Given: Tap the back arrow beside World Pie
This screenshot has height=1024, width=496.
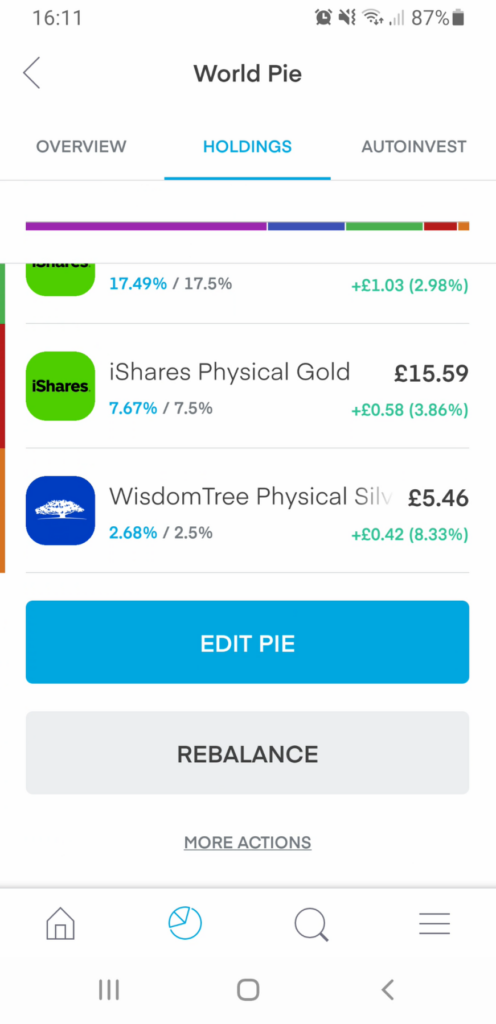Looking at the screenshot, I should (31, 72).
